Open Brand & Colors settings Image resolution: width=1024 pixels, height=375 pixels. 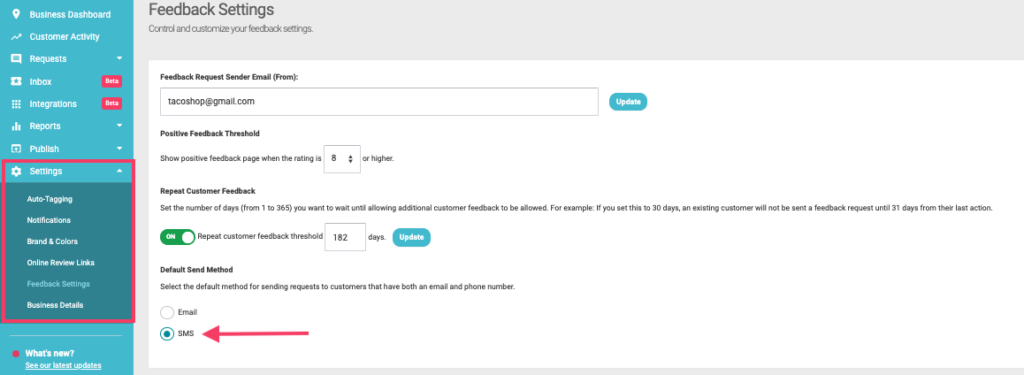point(52,241)
